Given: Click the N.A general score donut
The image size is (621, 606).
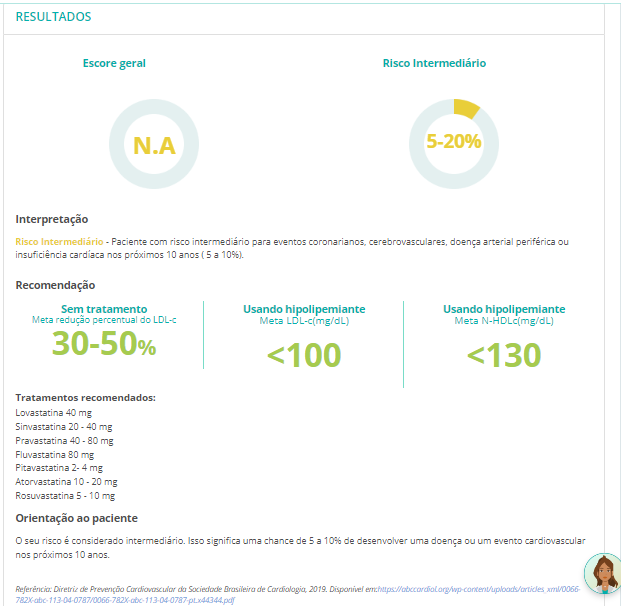Looking at the screenshot, I should tap(154, 144).
